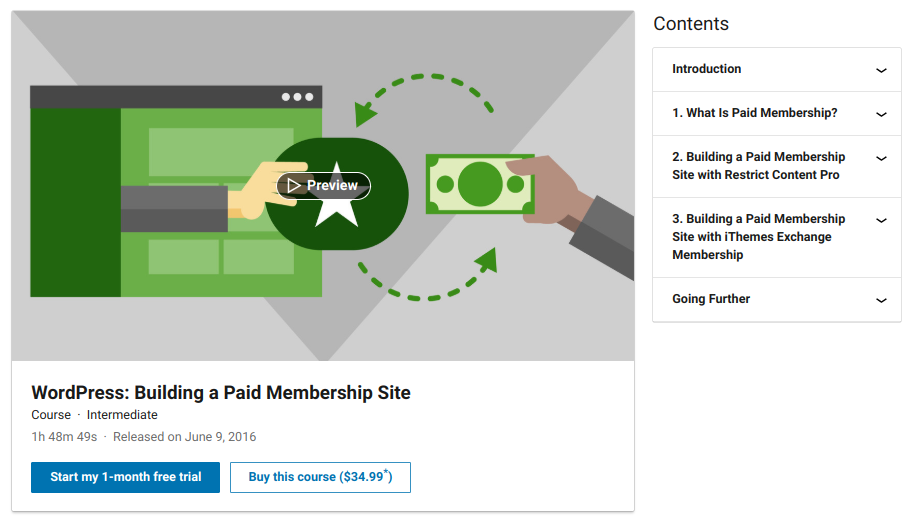Click the Course type label
The height and width of the screenshot is (519, 915).
[51, 415]
